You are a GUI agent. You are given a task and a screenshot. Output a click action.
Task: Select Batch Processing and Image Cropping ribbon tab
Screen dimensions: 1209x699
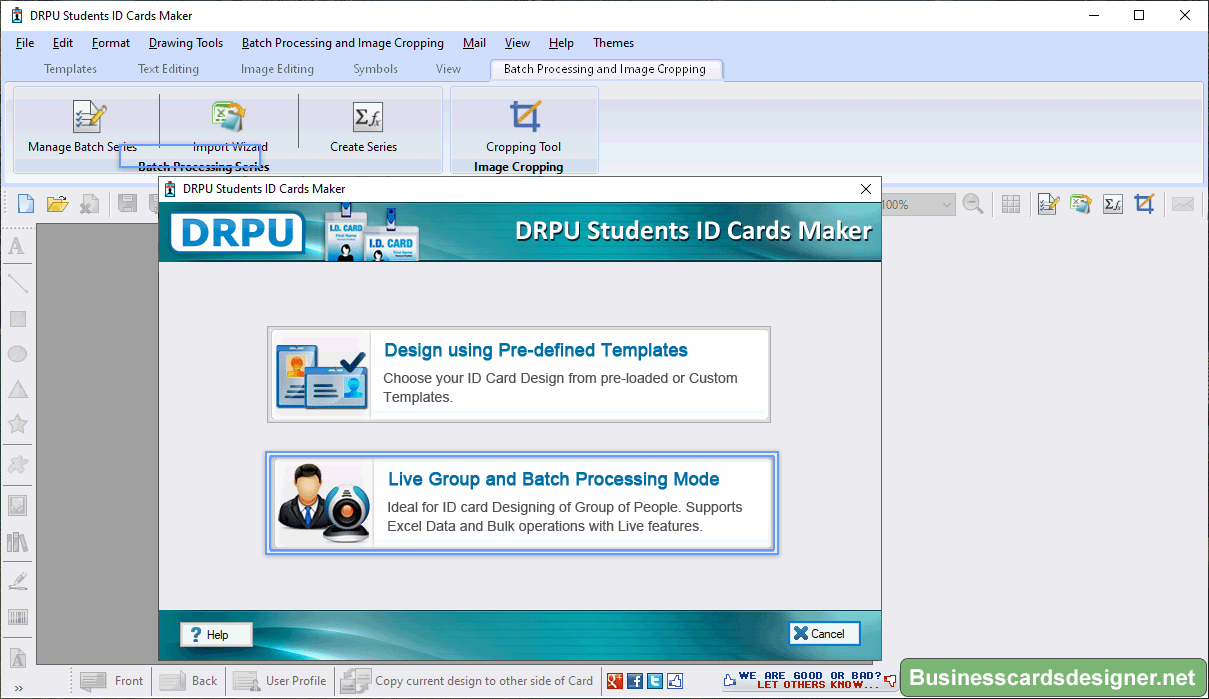coord(605,69)
